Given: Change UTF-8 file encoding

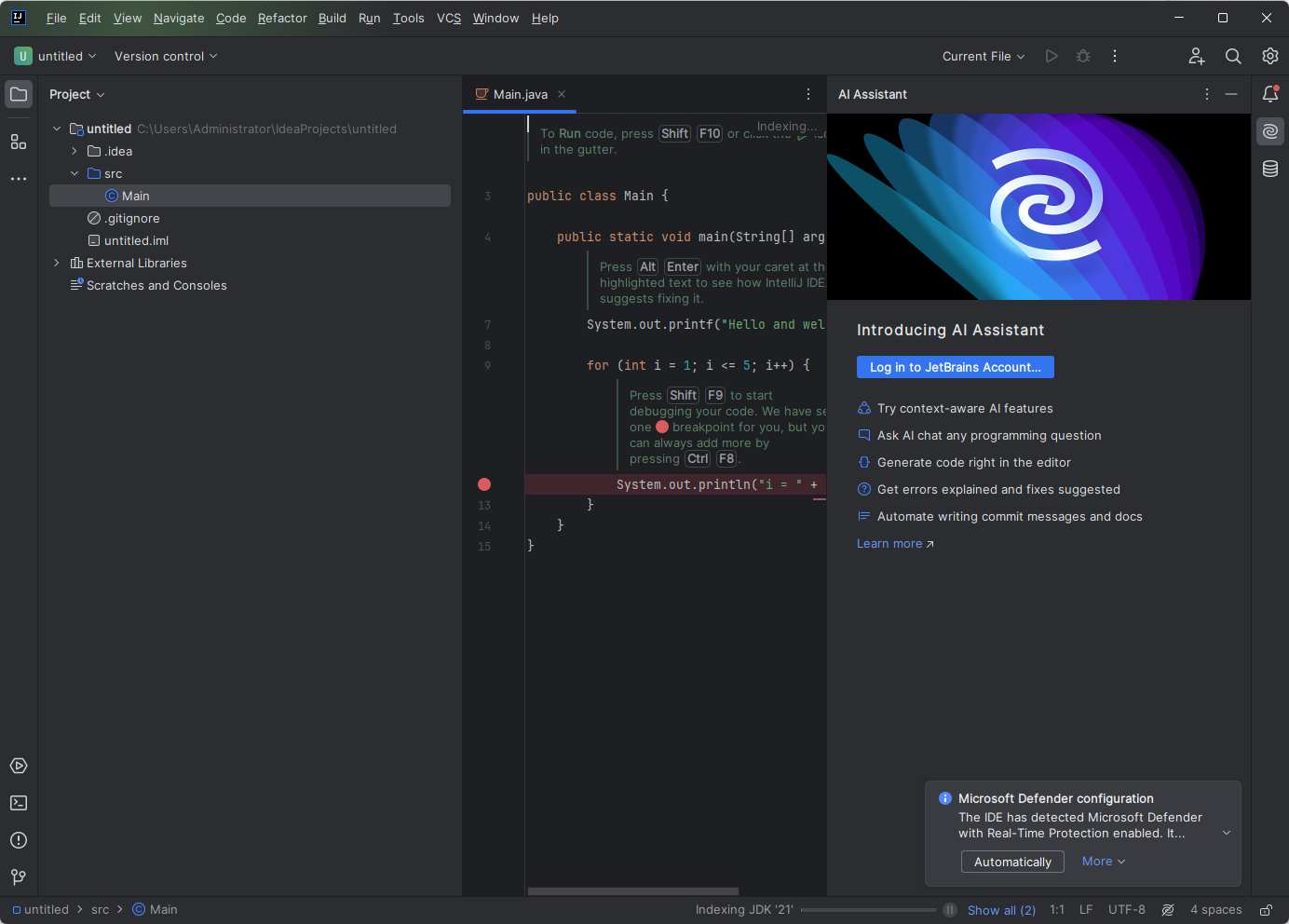Looking at the screenshot, I should click(1127, 910).
